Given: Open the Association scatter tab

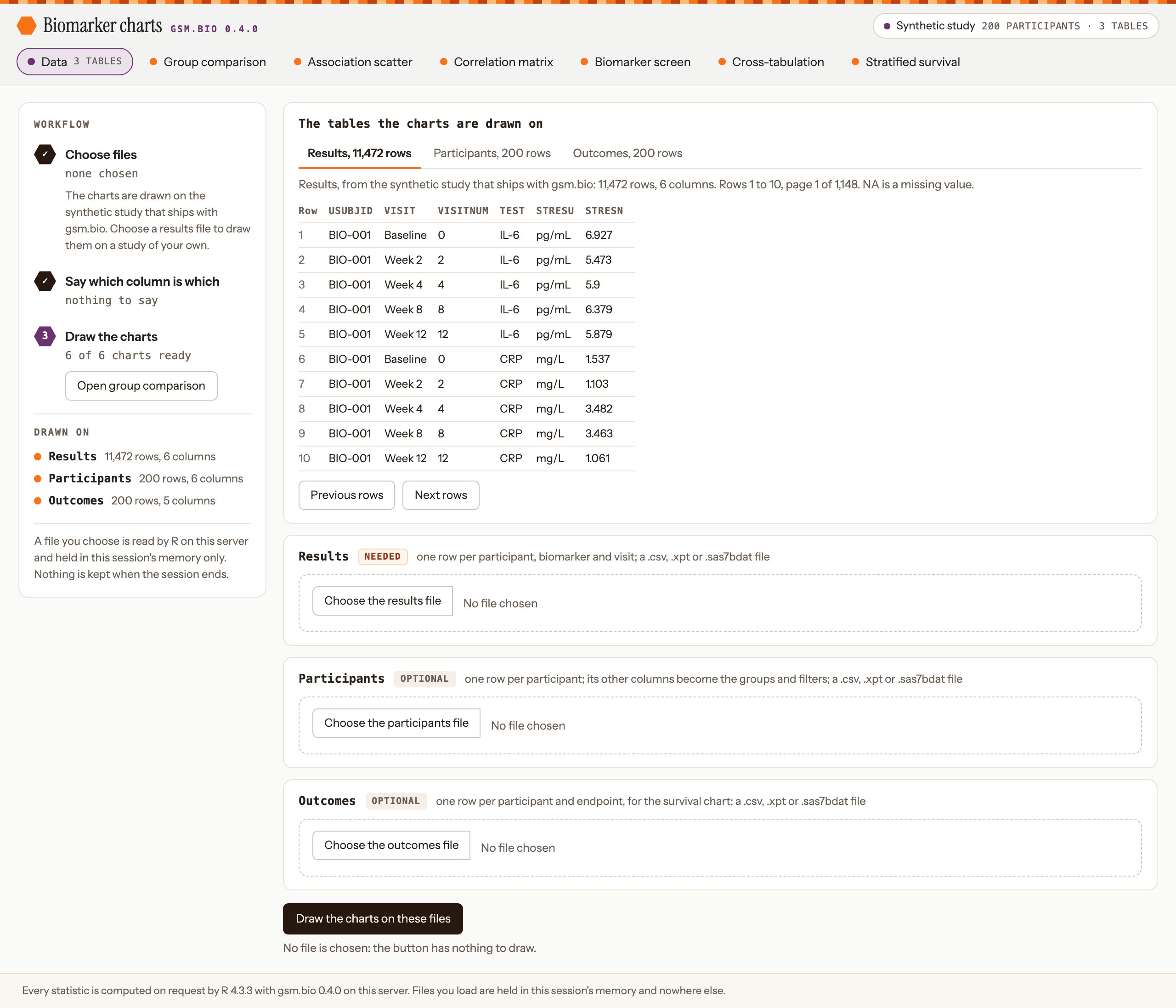Looking at the screenshot, I should pos(353,62).
